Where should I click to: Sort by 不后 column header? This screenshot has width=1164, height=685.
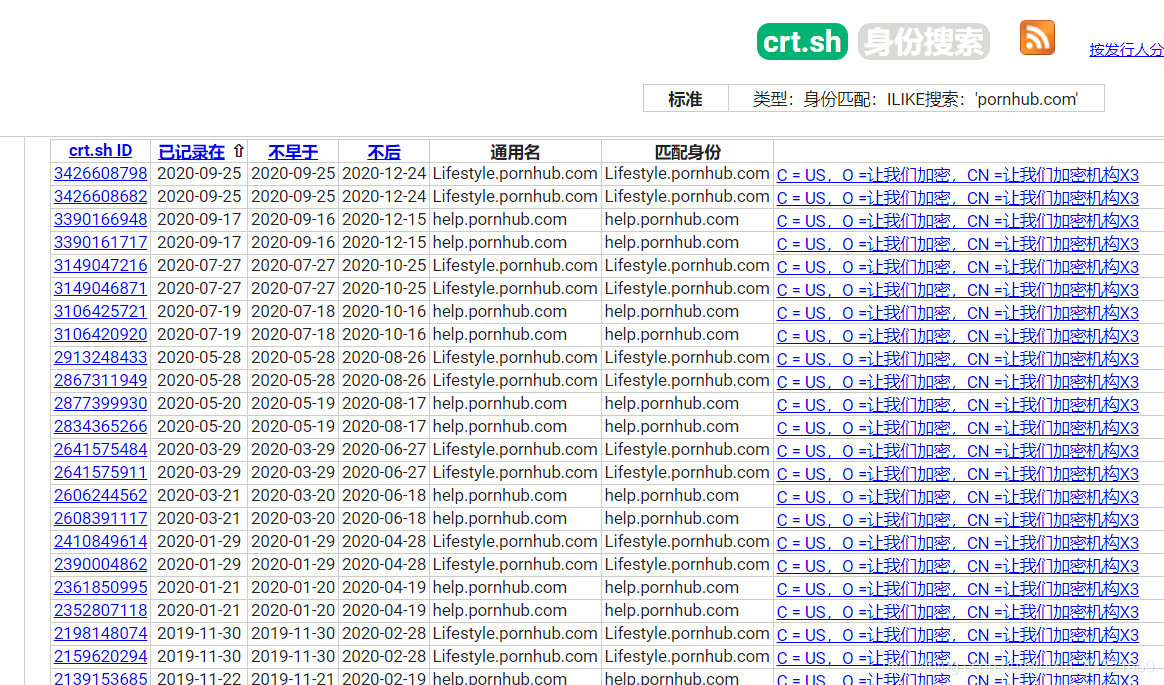384,152
